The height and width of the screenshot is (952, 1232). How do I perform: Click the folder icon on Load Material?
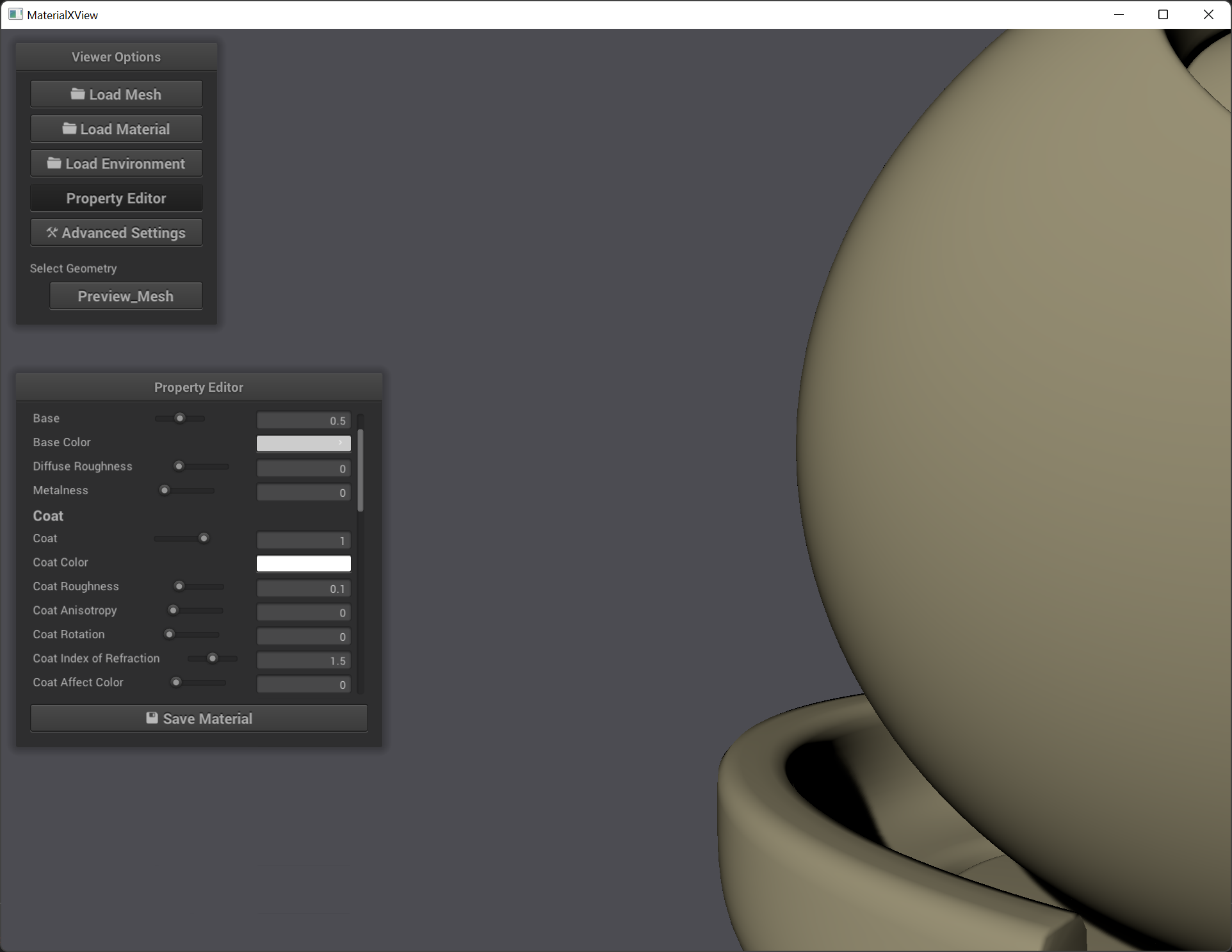pos(69,129)
